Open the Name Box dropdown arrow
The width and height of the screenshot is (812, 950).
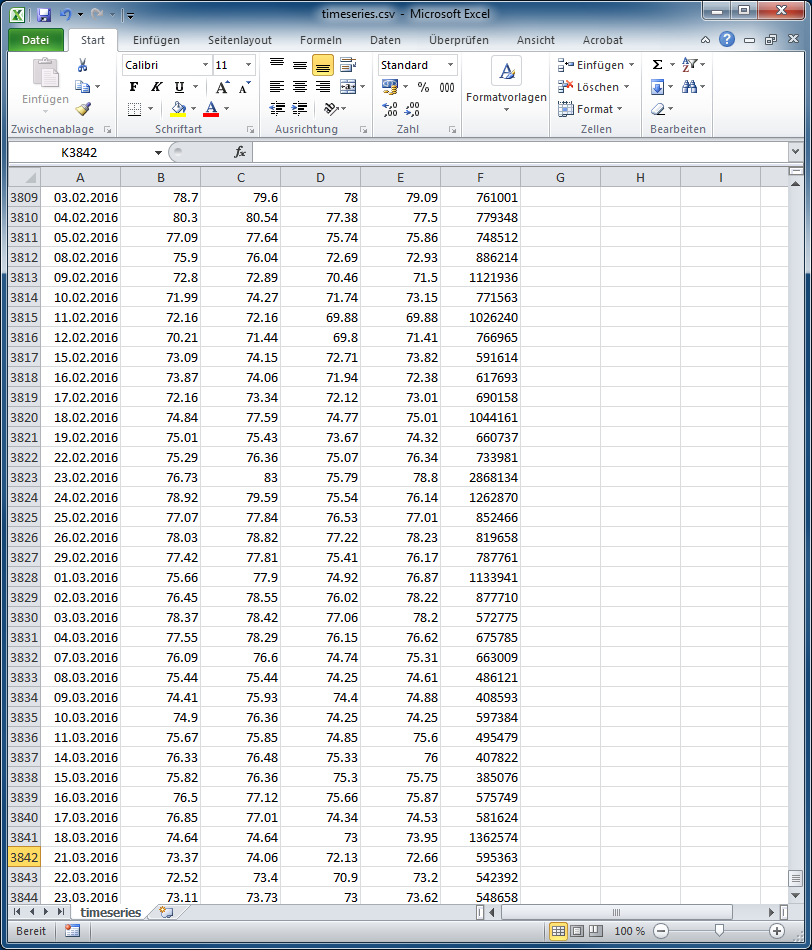[158, 152]
